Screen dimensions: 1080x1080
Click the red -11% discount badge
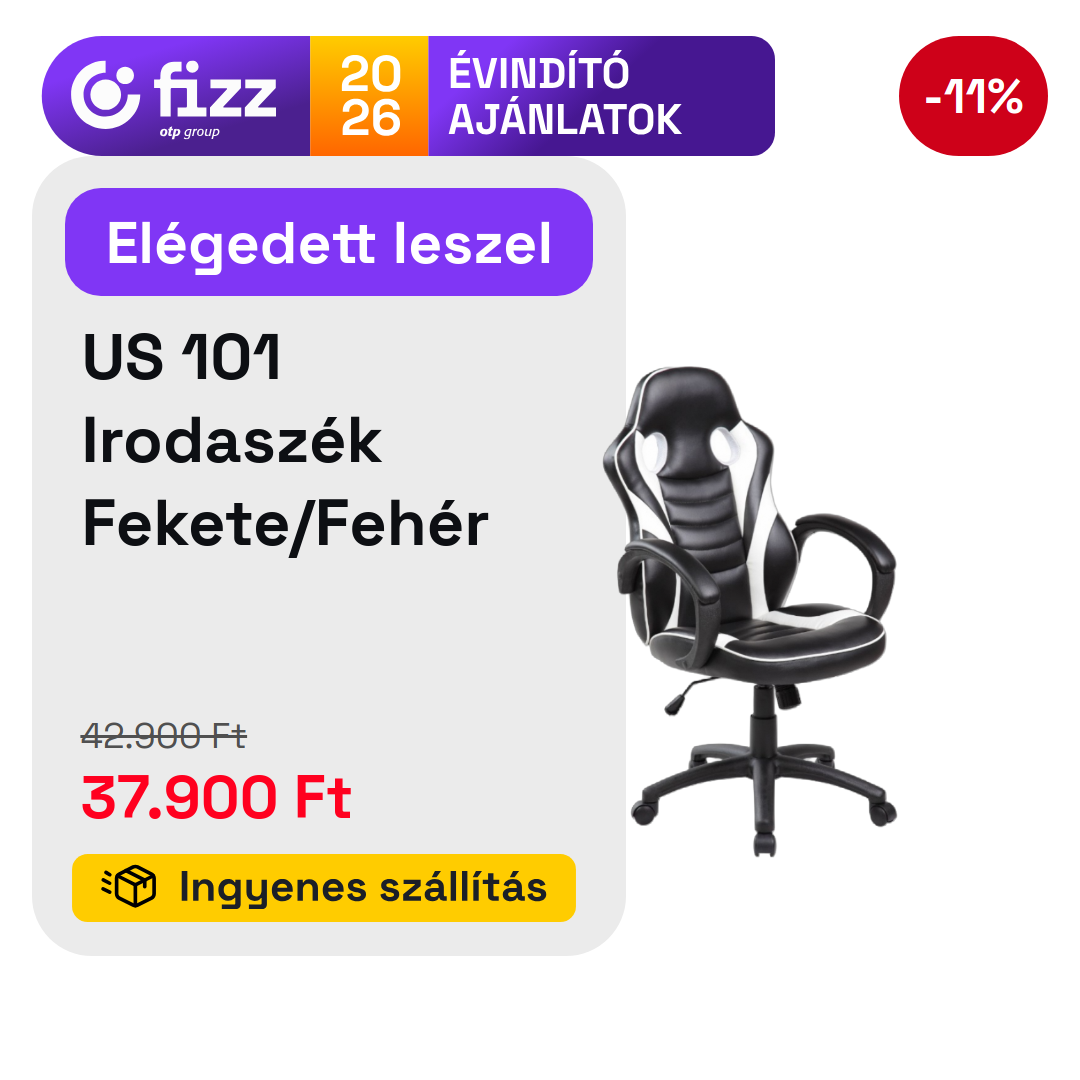pyautogui.click(x=973, y=96)
